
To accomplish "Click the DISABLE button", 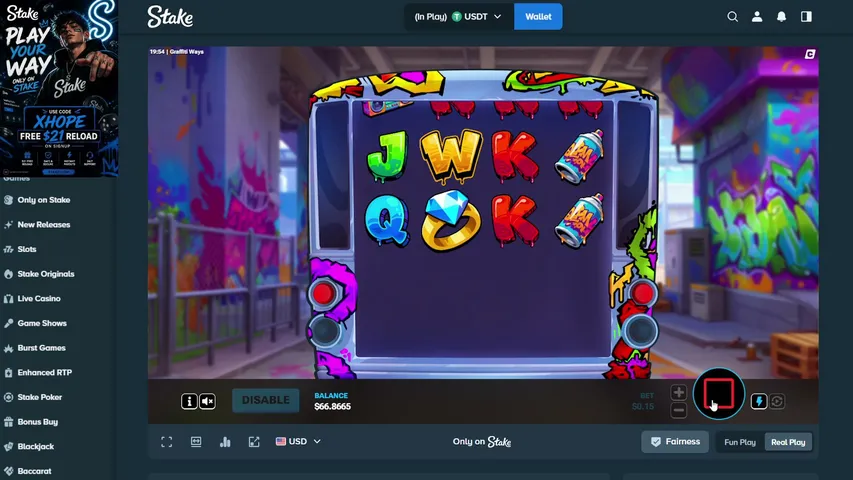I will tap(265, 400).
